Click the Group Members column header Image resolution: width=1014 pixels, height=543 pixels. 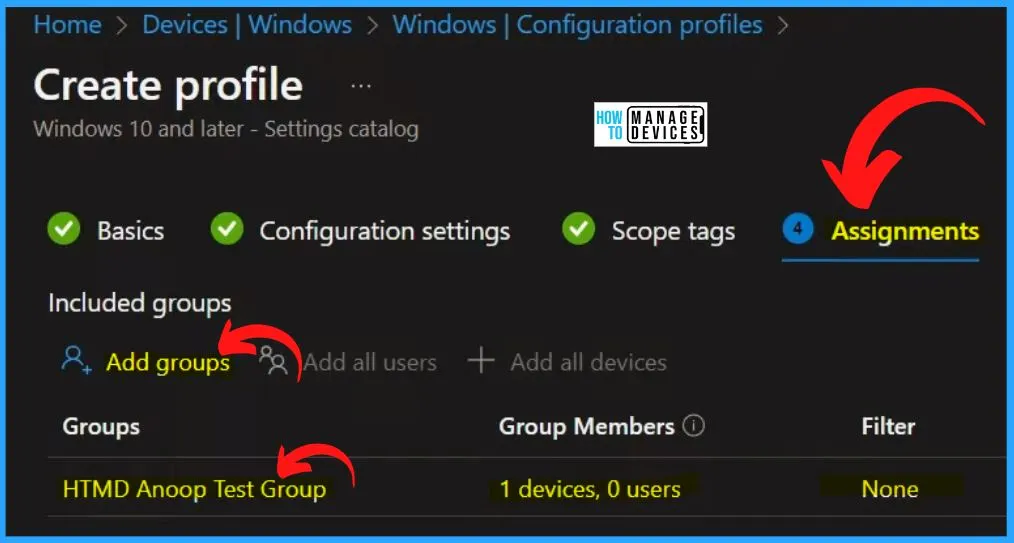coord(587,427)
